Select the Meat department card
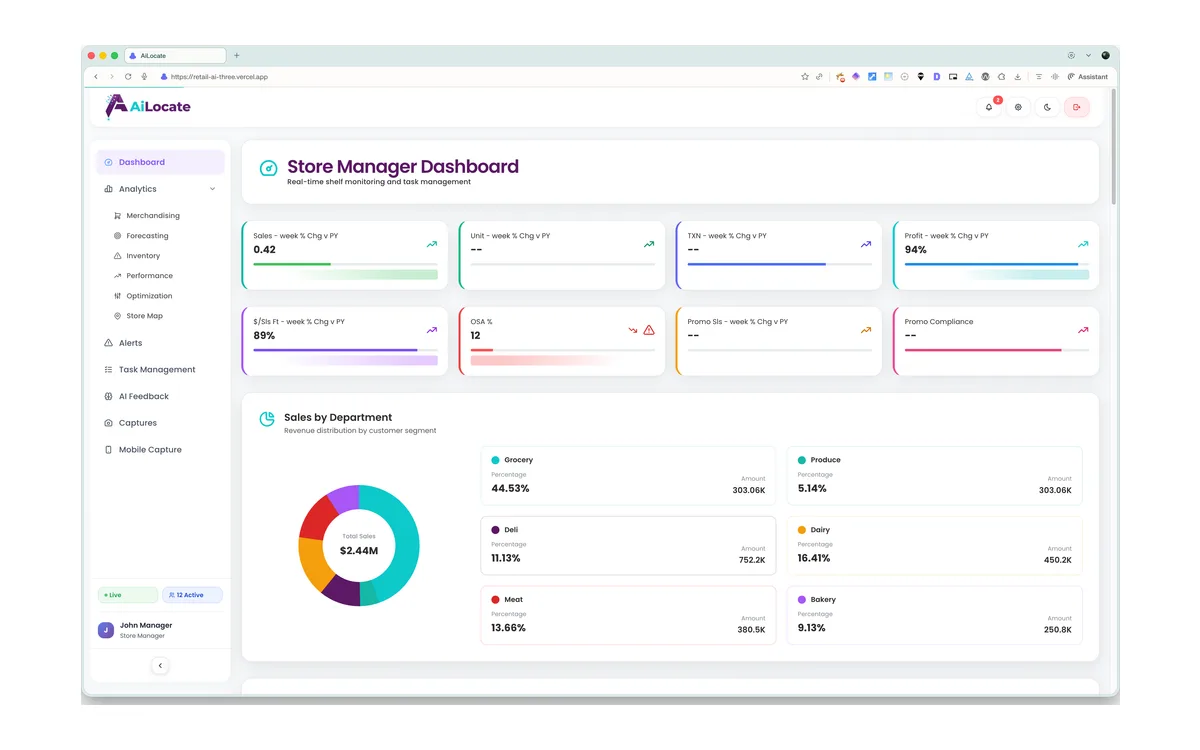Viewport: 1200px width, 750px height. pyautogui.click(x=628, y=616)
